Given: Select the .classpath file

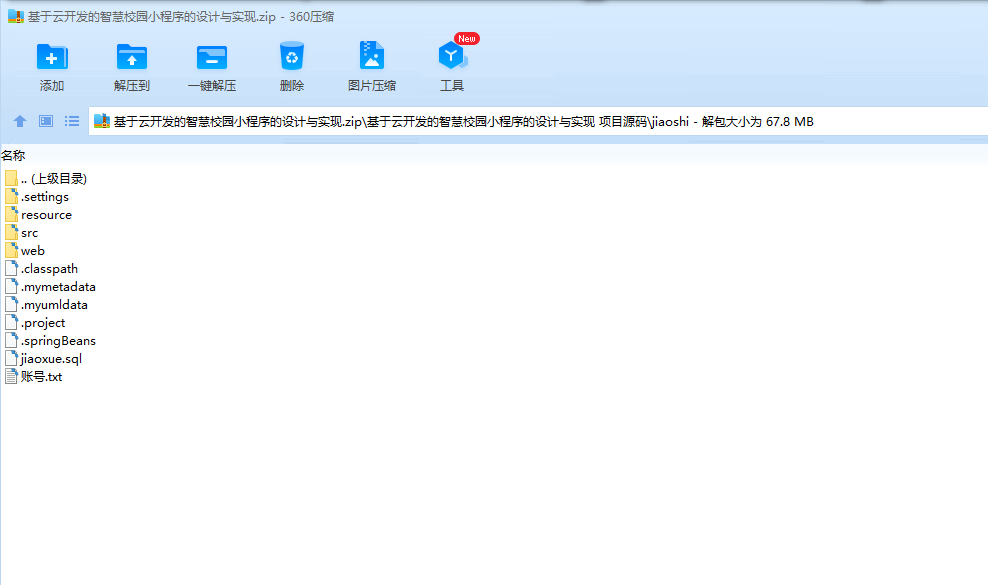Looking at the screenshot, I should [x=41, y=269].
